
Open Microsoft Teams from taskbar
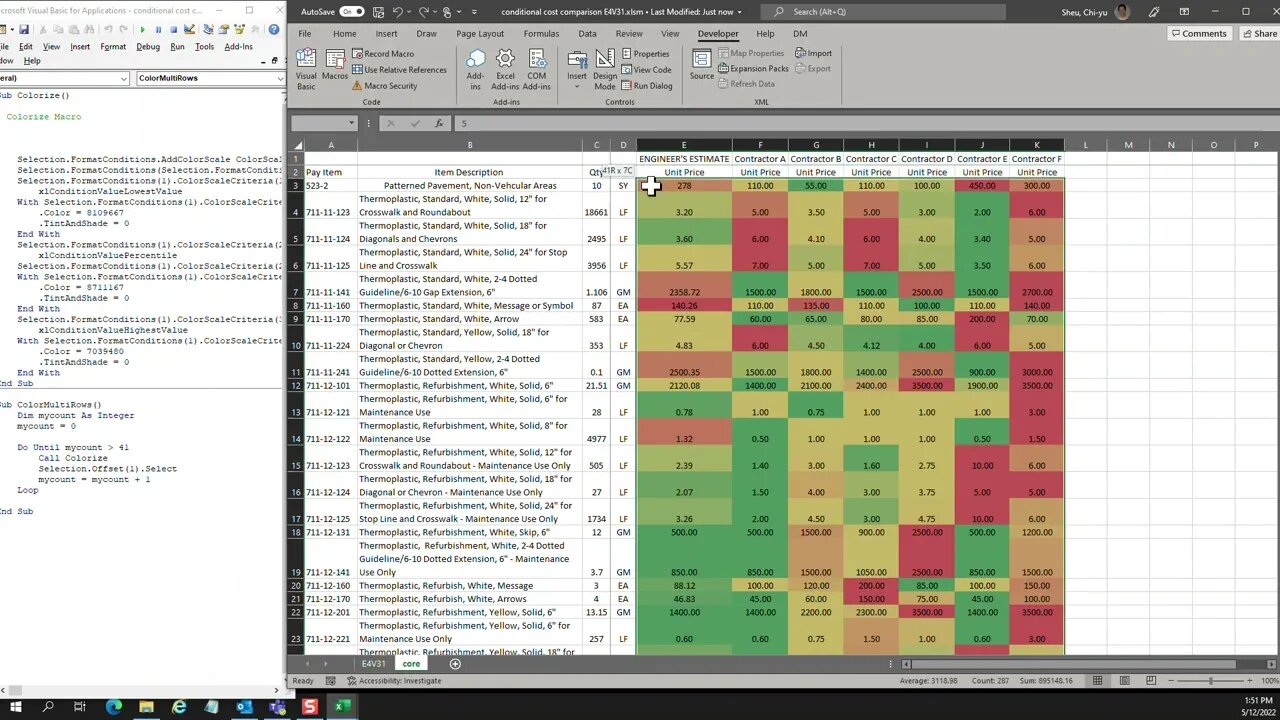point(277,707)
